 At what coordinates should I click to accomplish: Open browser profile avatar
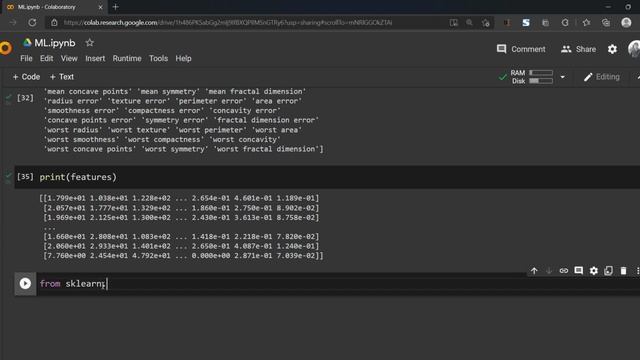(x=626, y=23)
